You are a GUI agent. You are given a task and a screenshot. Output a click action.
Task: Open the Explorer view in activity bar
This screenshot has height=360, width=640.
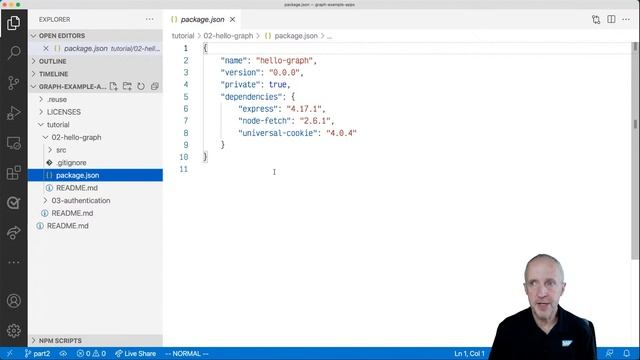(13, 23)
